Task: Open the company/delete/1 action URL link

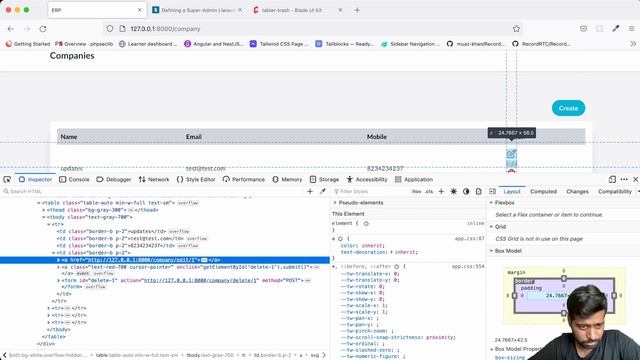Action: pos(201,280)
